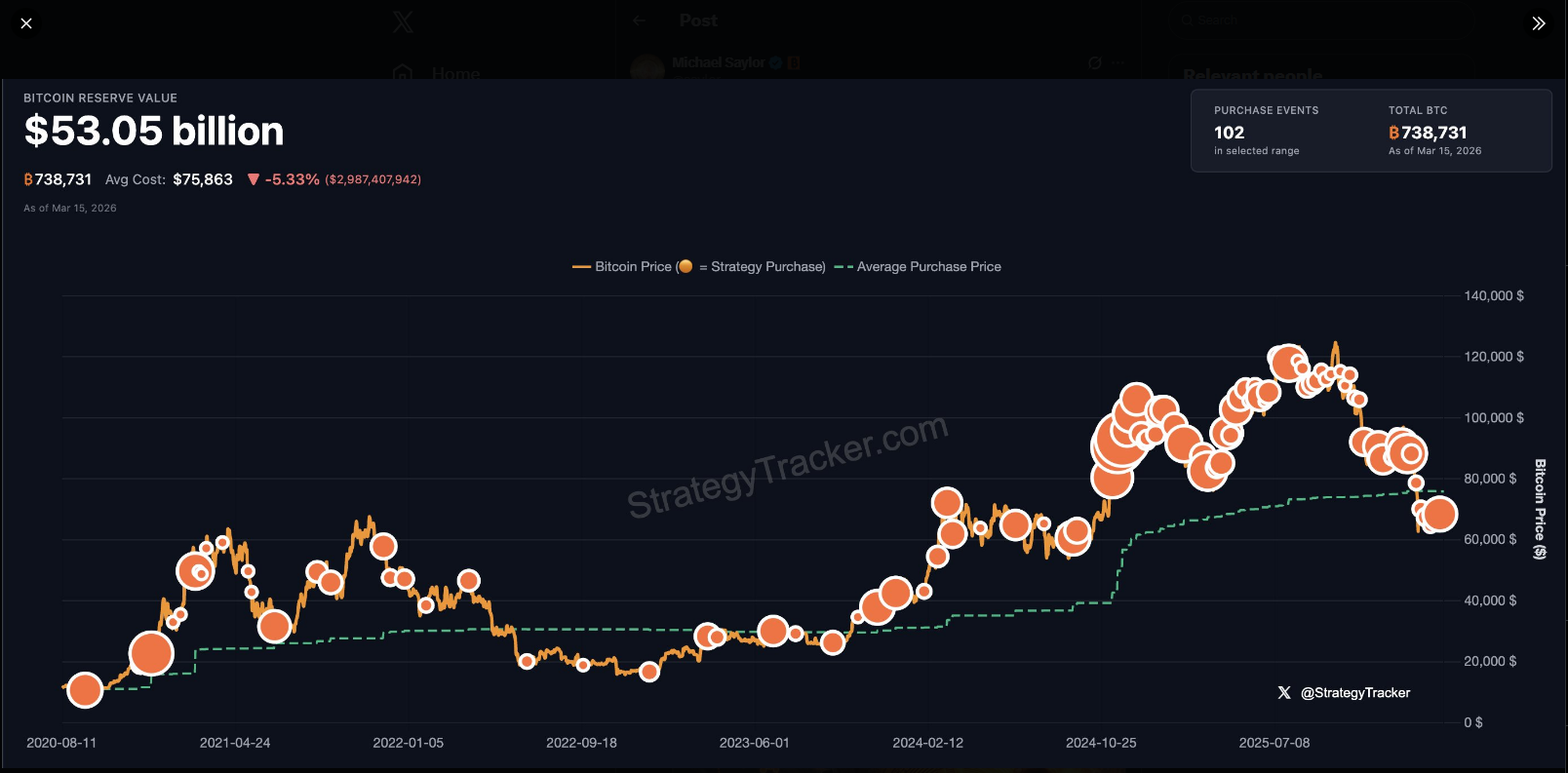Click the orange Bitcoin symbol under Total BTC

[1393, 133]
